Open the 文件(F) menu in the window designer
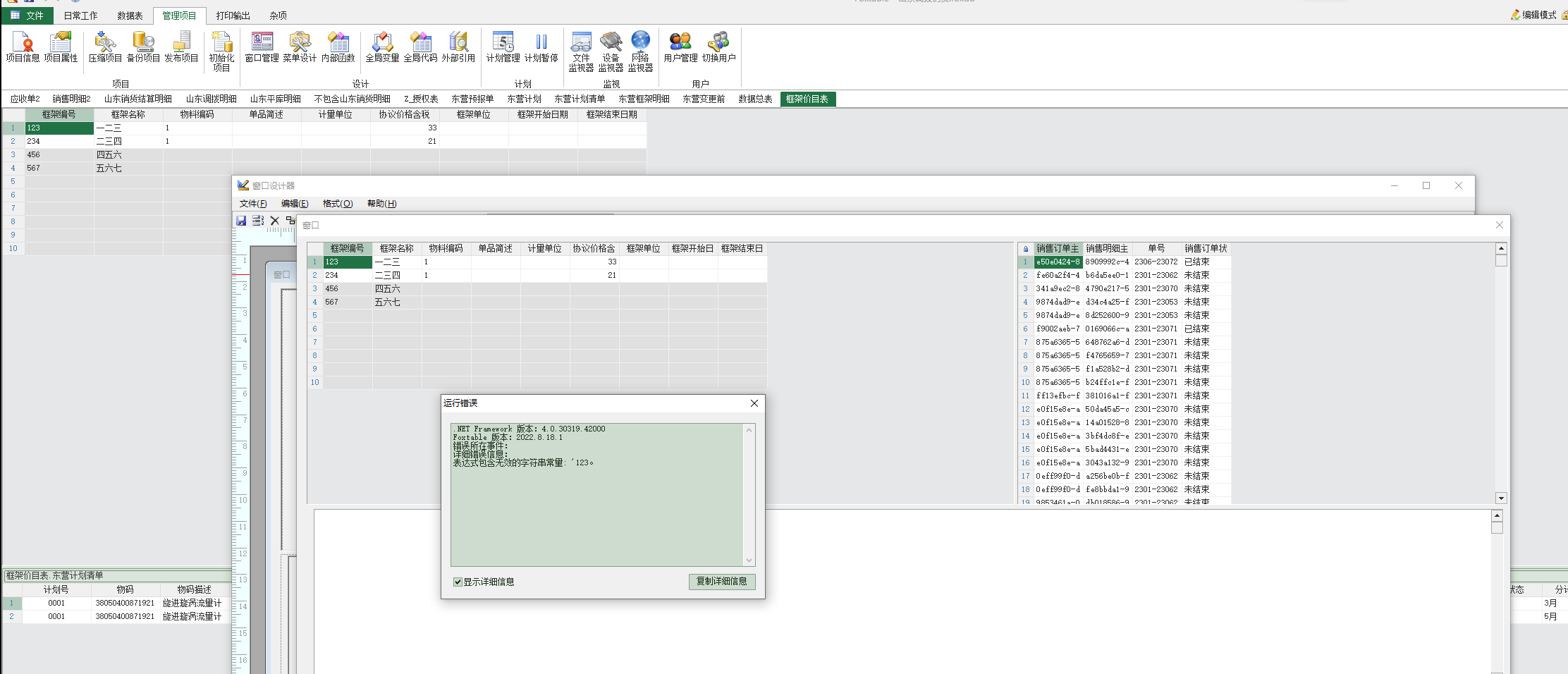The height and width of the screenshot is (674, 1568). point(253,204)
